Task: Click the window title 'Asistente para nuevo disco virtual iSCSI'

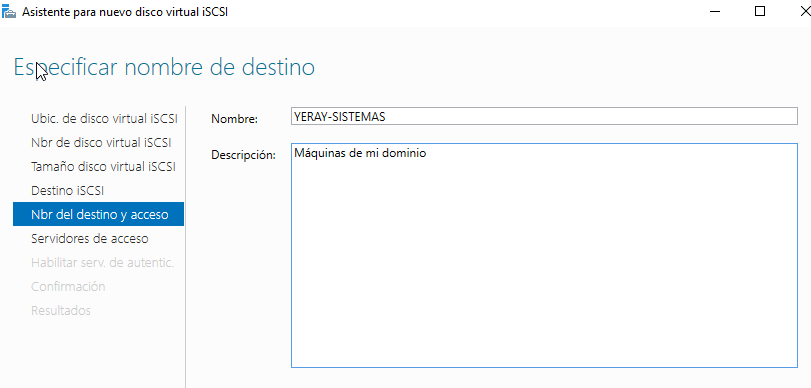Action: pyautogui.click(x=125, y=12)
